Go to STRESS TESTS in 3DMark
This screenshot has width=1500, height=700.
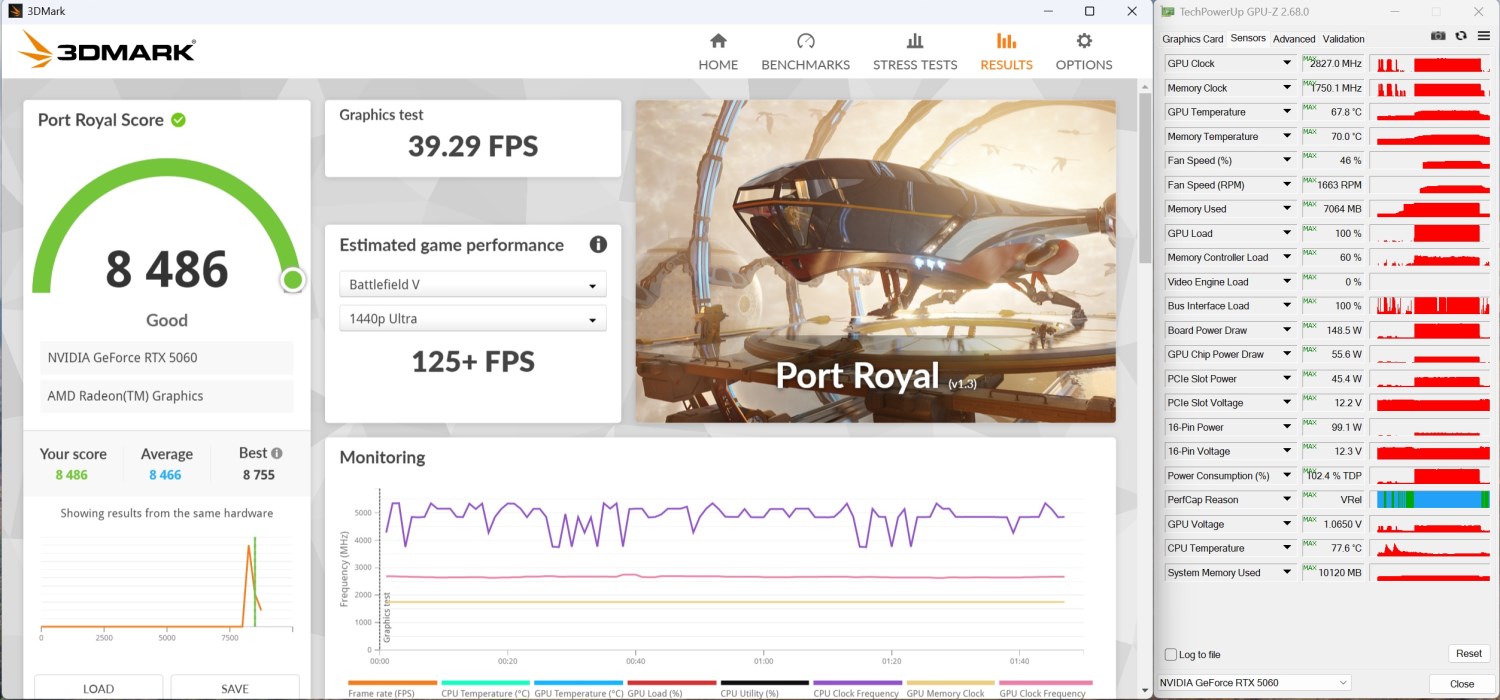click(x=915, y=52)
